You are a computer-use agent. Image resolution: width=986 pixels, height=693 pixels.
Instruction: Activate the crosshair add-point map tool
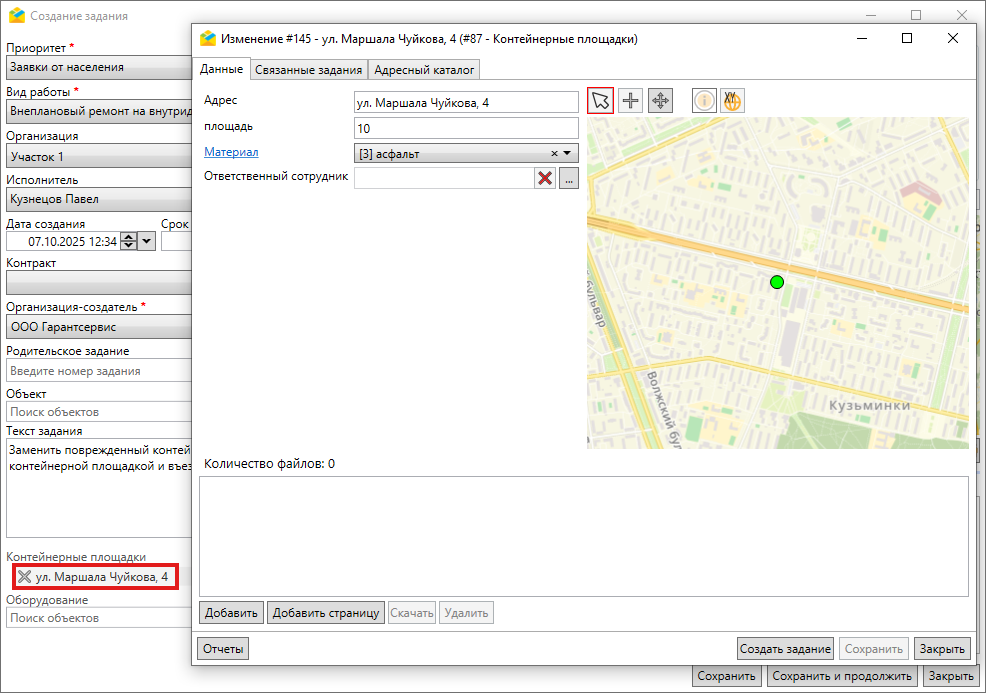tap(630, 101)
